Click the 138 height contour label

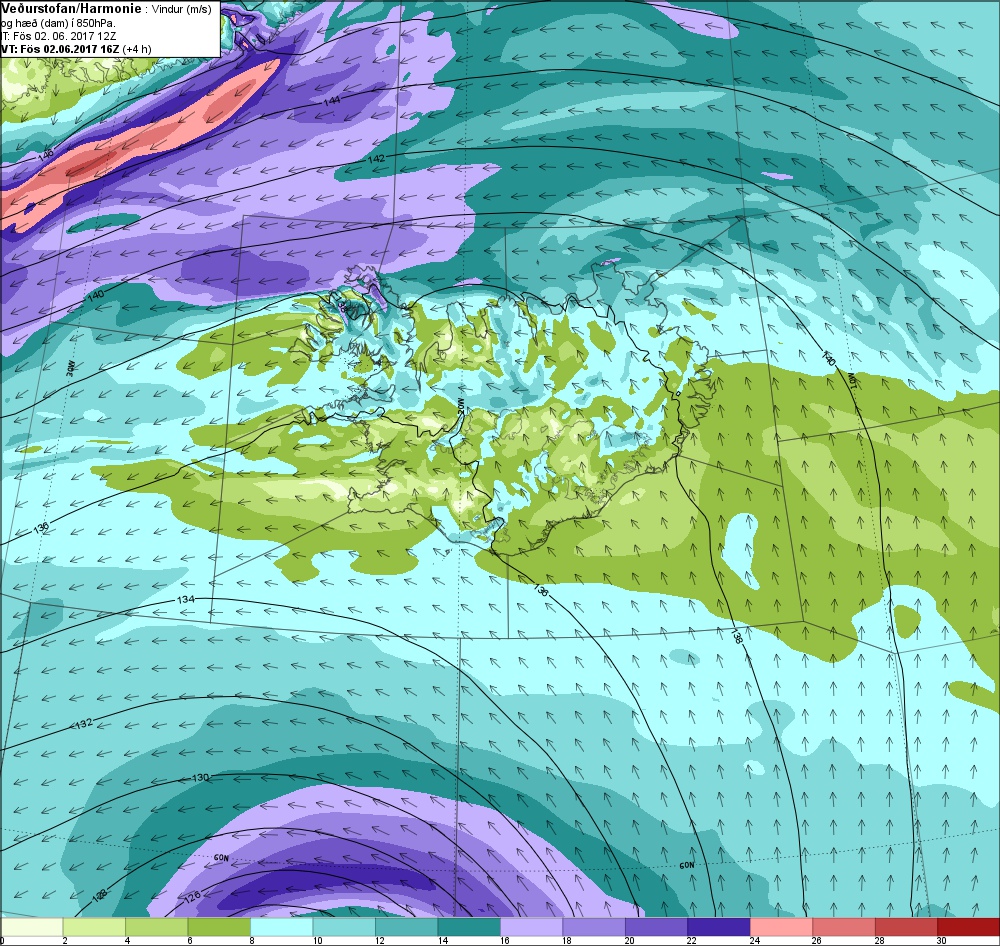(x=737, y=636)
